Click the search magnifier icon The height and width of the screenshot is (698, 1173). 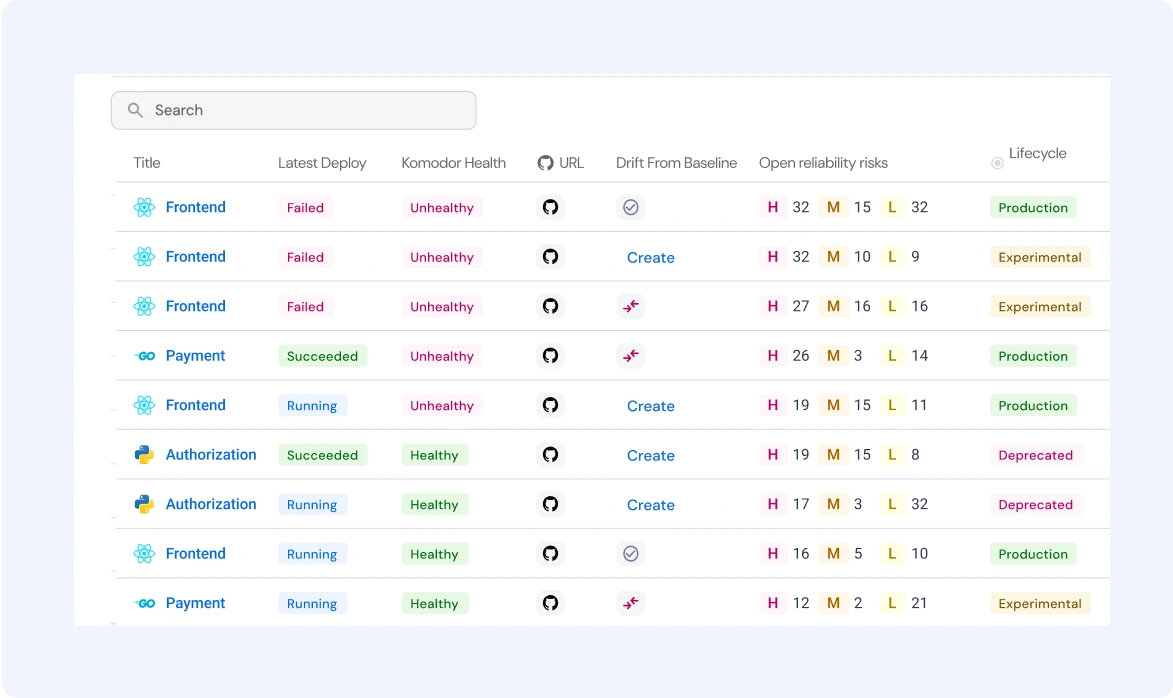[x=135, y=110]
